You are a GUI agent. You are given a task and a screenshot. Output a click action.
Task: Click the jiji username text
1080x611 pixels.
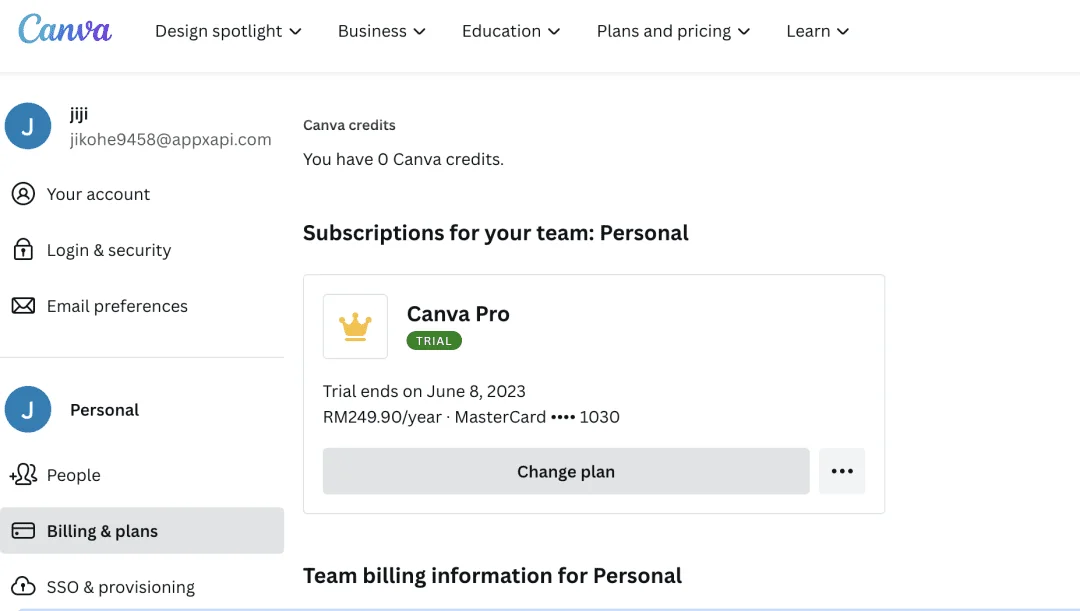pos(79,114)
